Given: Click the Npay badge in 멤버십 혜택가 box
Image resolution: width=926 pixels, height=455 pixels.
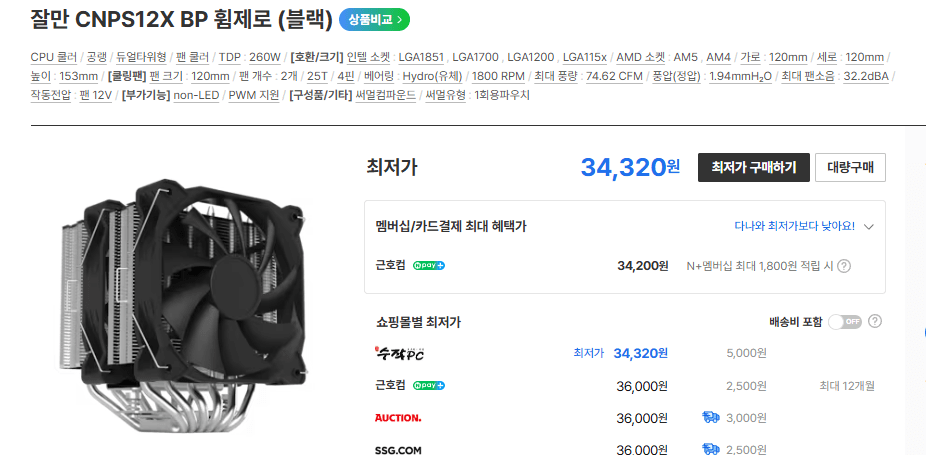Looking at the screenshot, I should tap(429, 266).
